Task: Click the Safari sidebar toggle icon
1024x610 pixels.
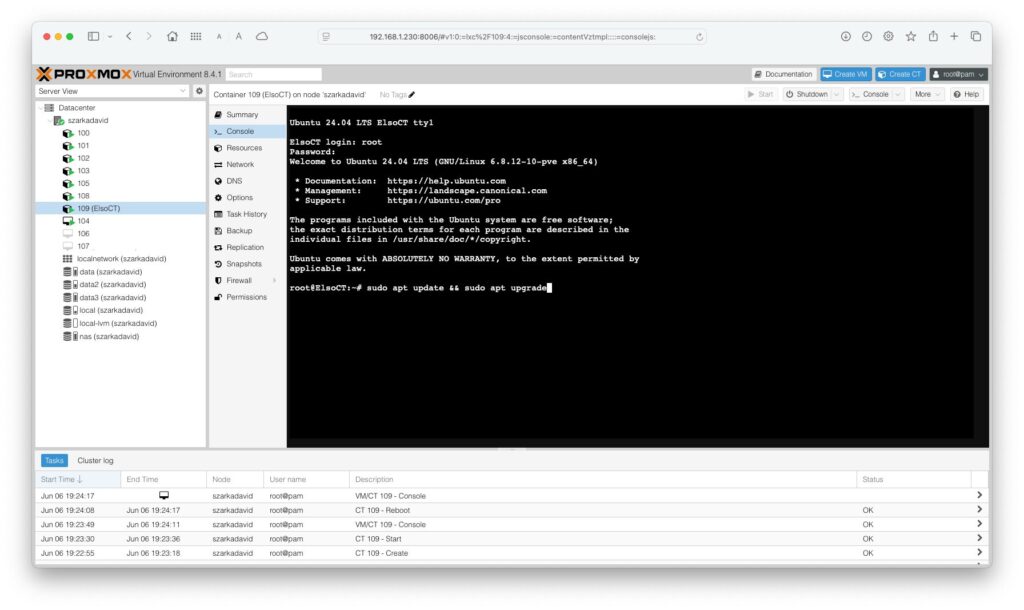Action: click(x=93, y=37)
